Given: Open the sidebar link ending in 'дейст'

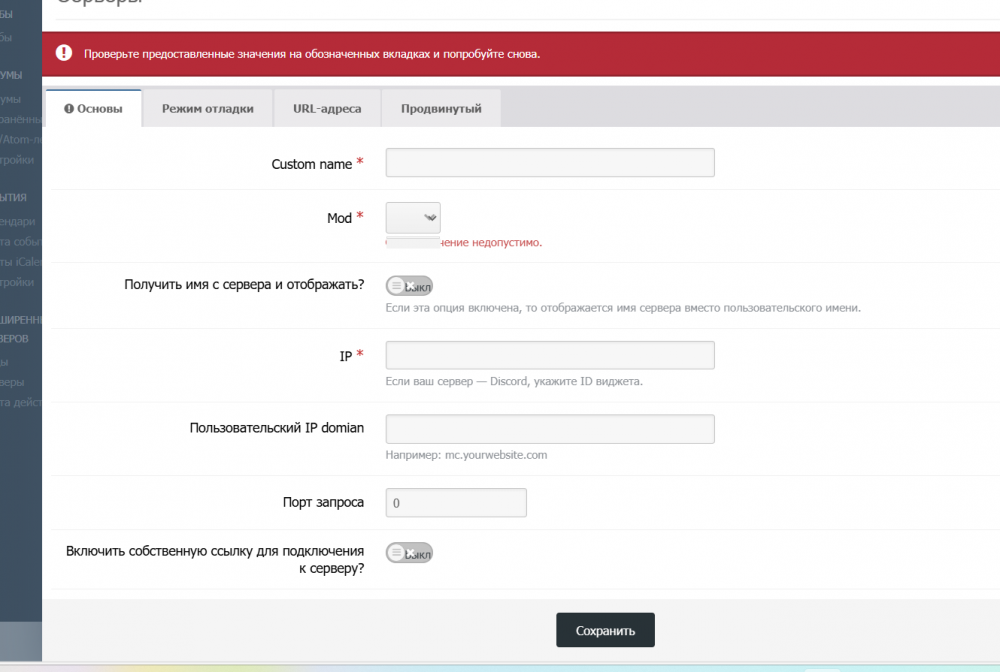Looking at the screenshot, I should click(20, 402).
